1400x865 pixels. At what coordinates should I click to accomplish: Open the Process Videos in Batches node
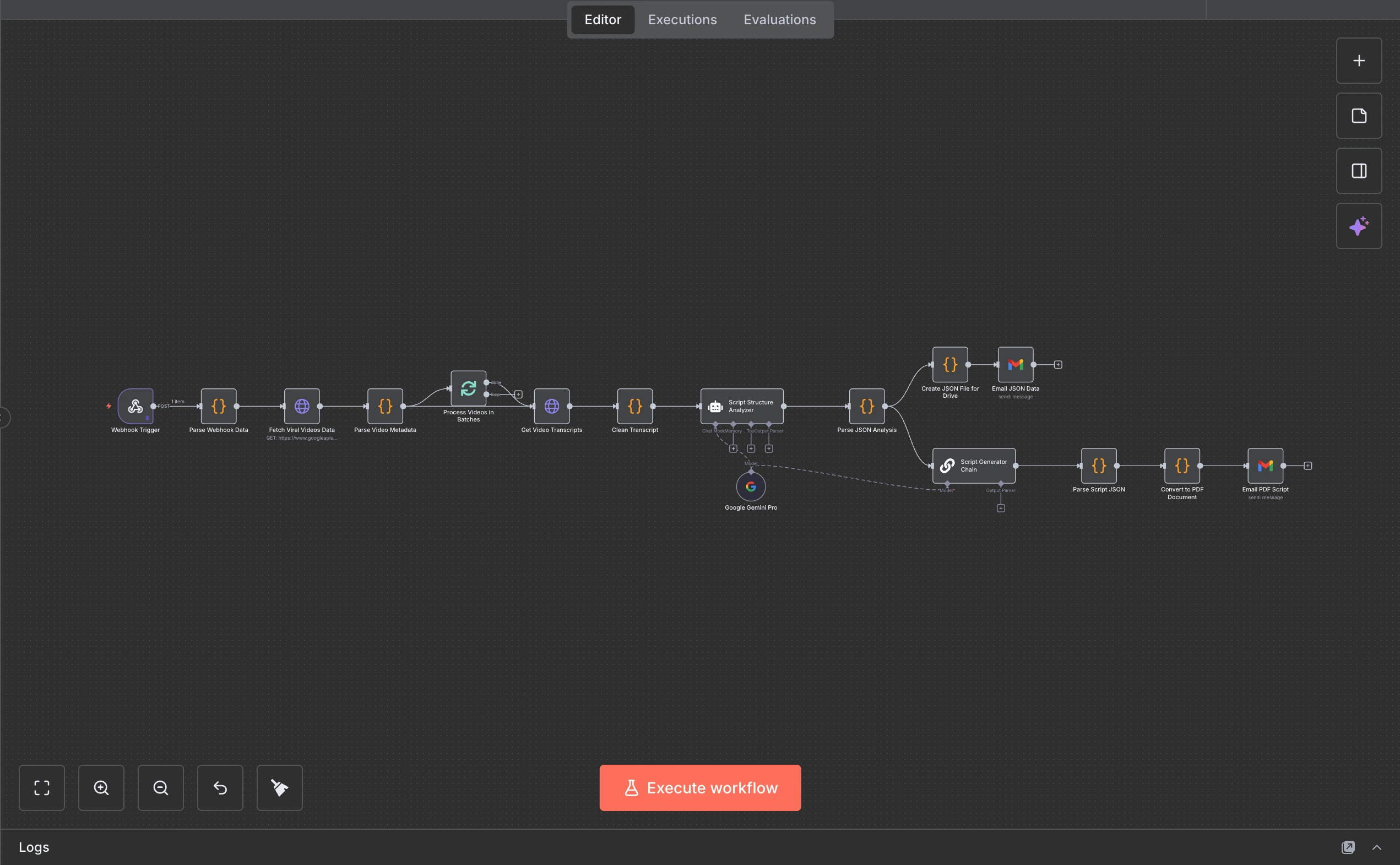click(x=468, y=388)
